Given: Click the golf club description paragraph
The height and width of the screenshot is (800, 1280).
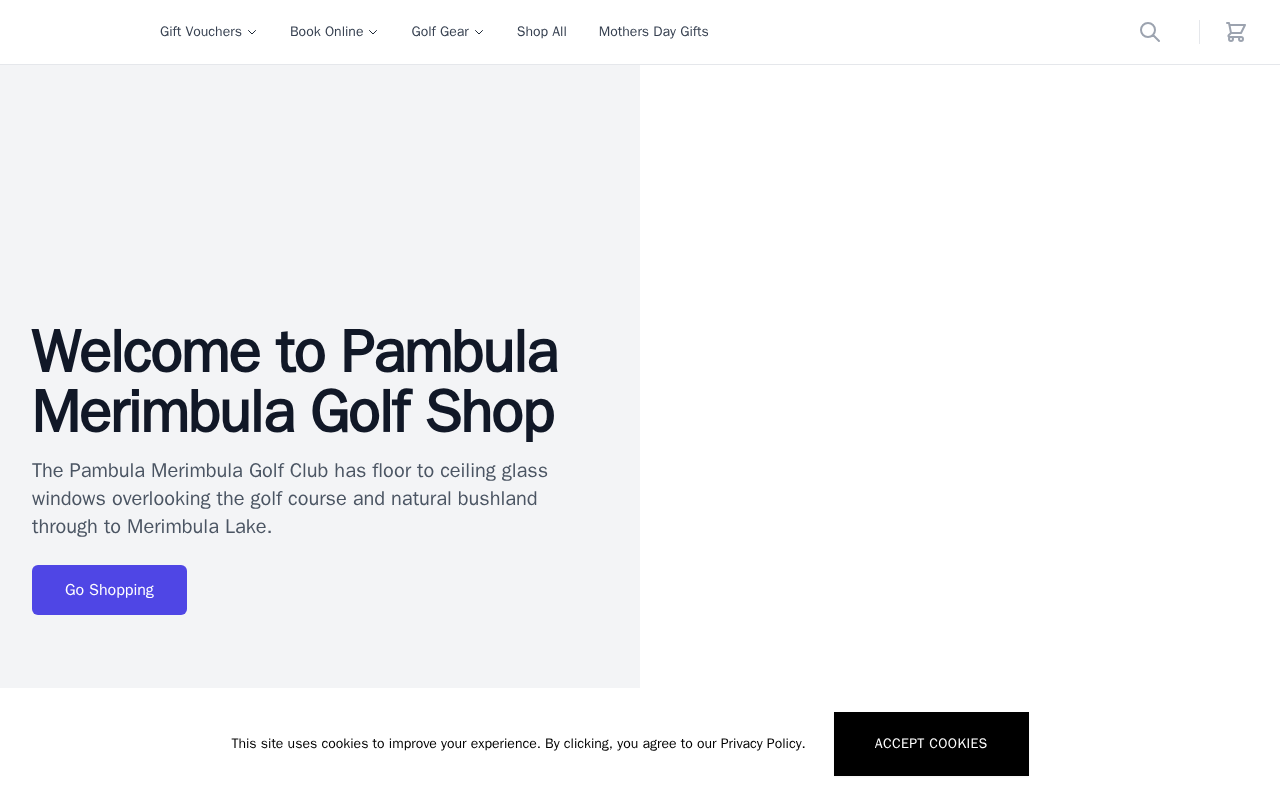Looking at the screenshot, I should pos(290,498).
